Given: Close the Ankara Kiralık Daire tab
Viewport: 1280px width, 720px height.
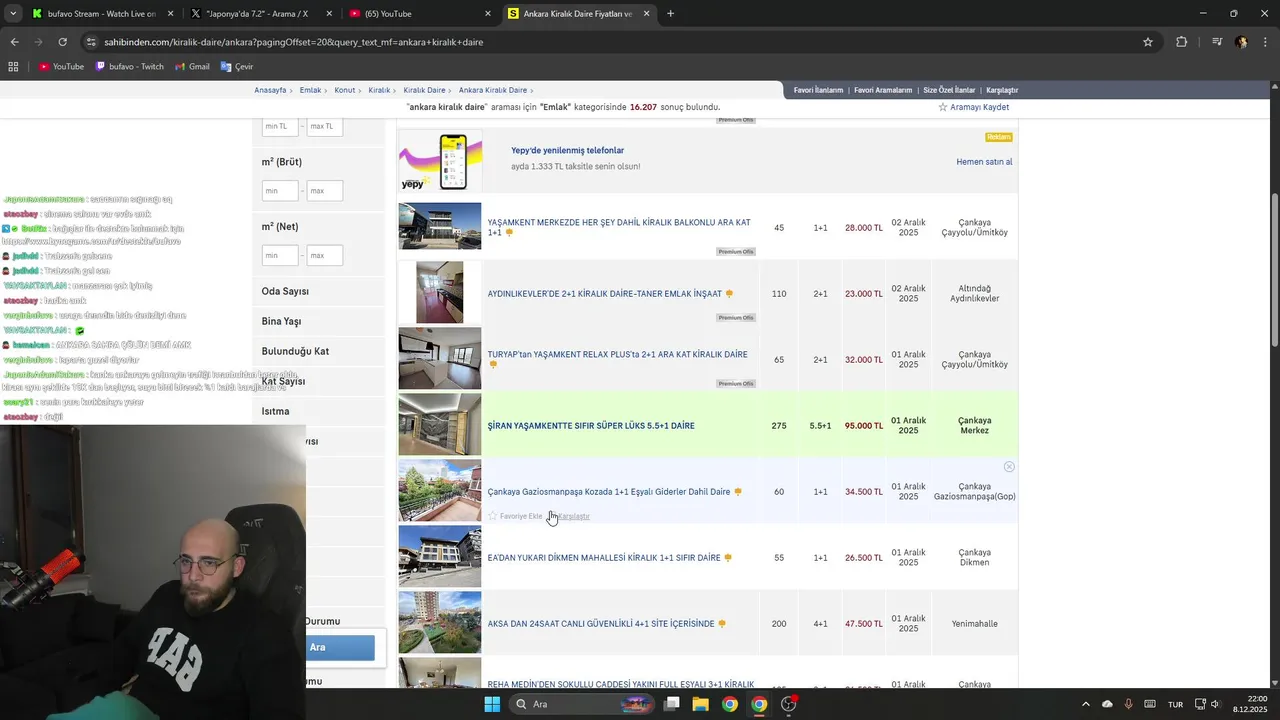Looking at the screenshot, I should [x=647, y=14].
